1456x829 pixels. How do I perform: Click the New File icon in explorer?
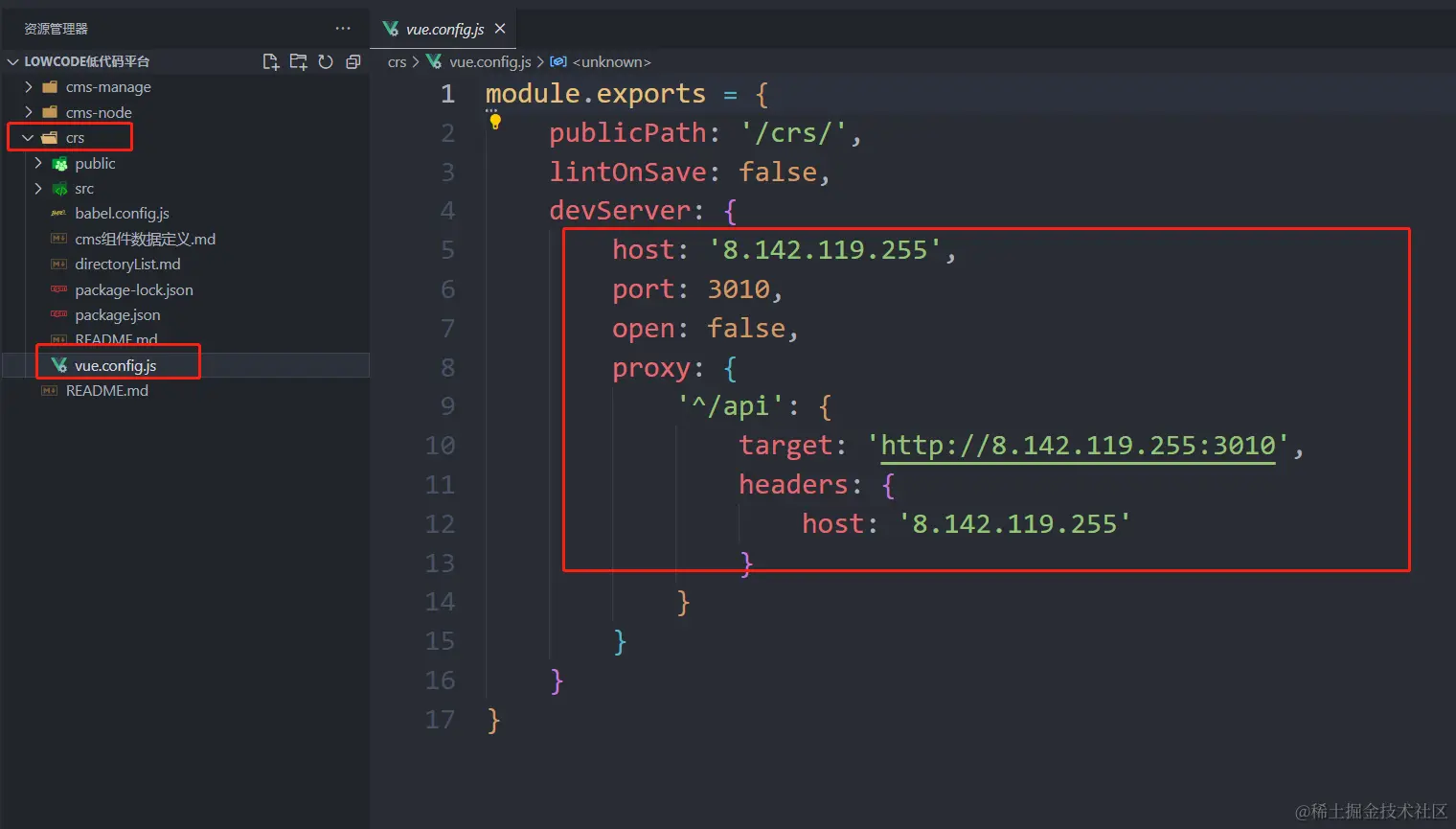pyautogui.click(x=271, y=61)
